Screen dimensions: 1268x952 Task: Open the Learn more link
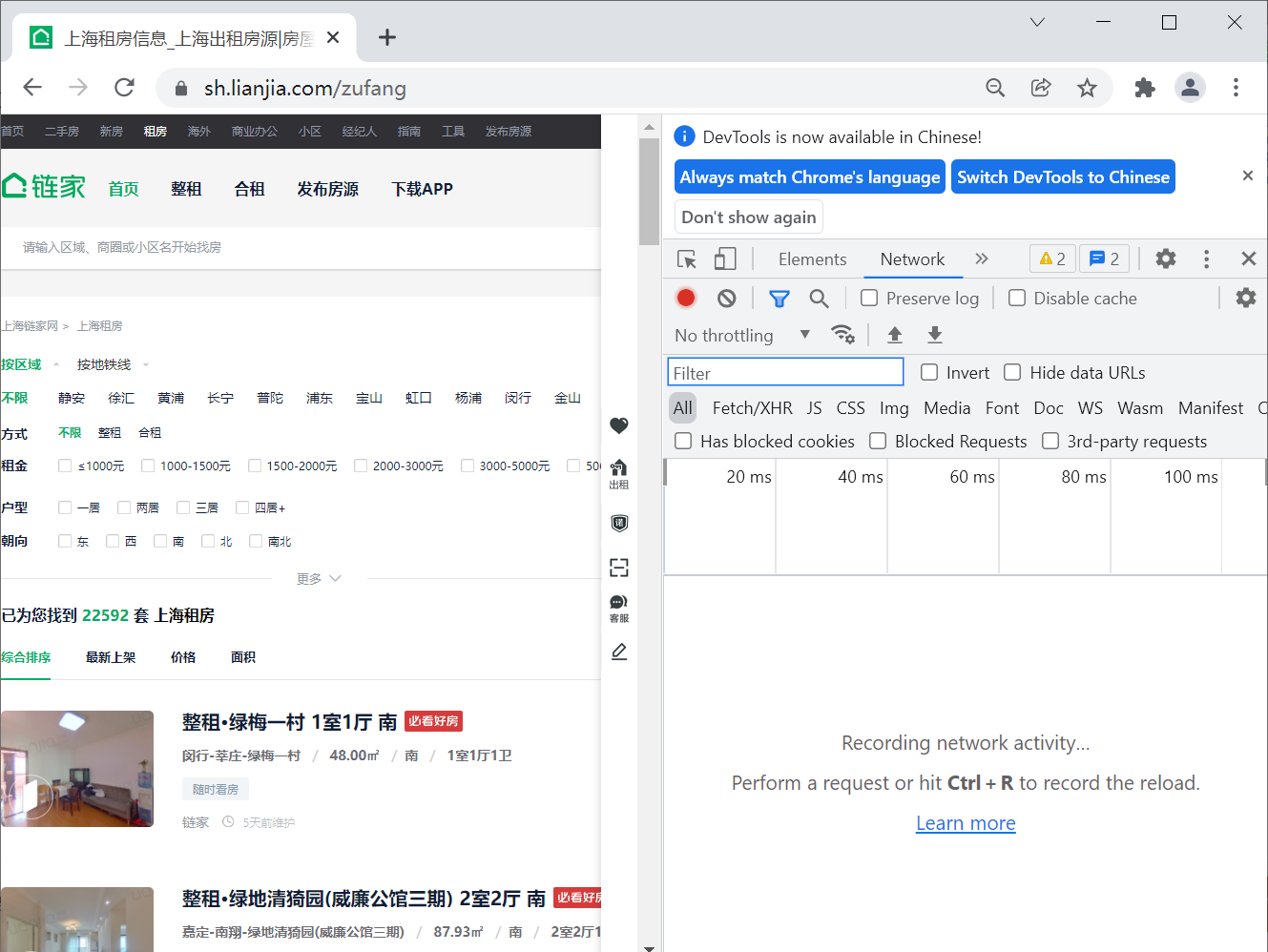point(966,822)
